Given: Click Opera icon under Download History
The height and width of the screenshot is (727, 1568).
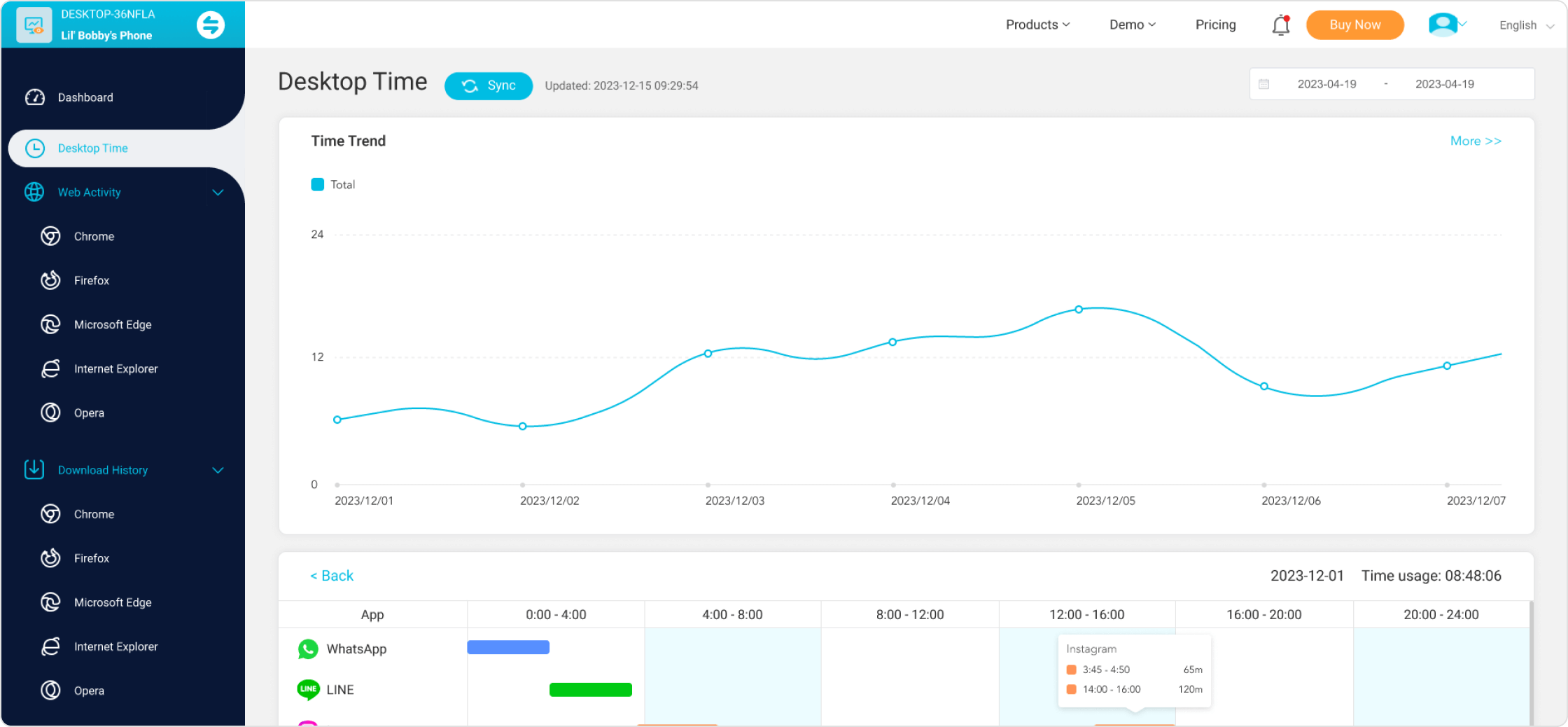Looking at the screenshot, I should pos(50,691).
